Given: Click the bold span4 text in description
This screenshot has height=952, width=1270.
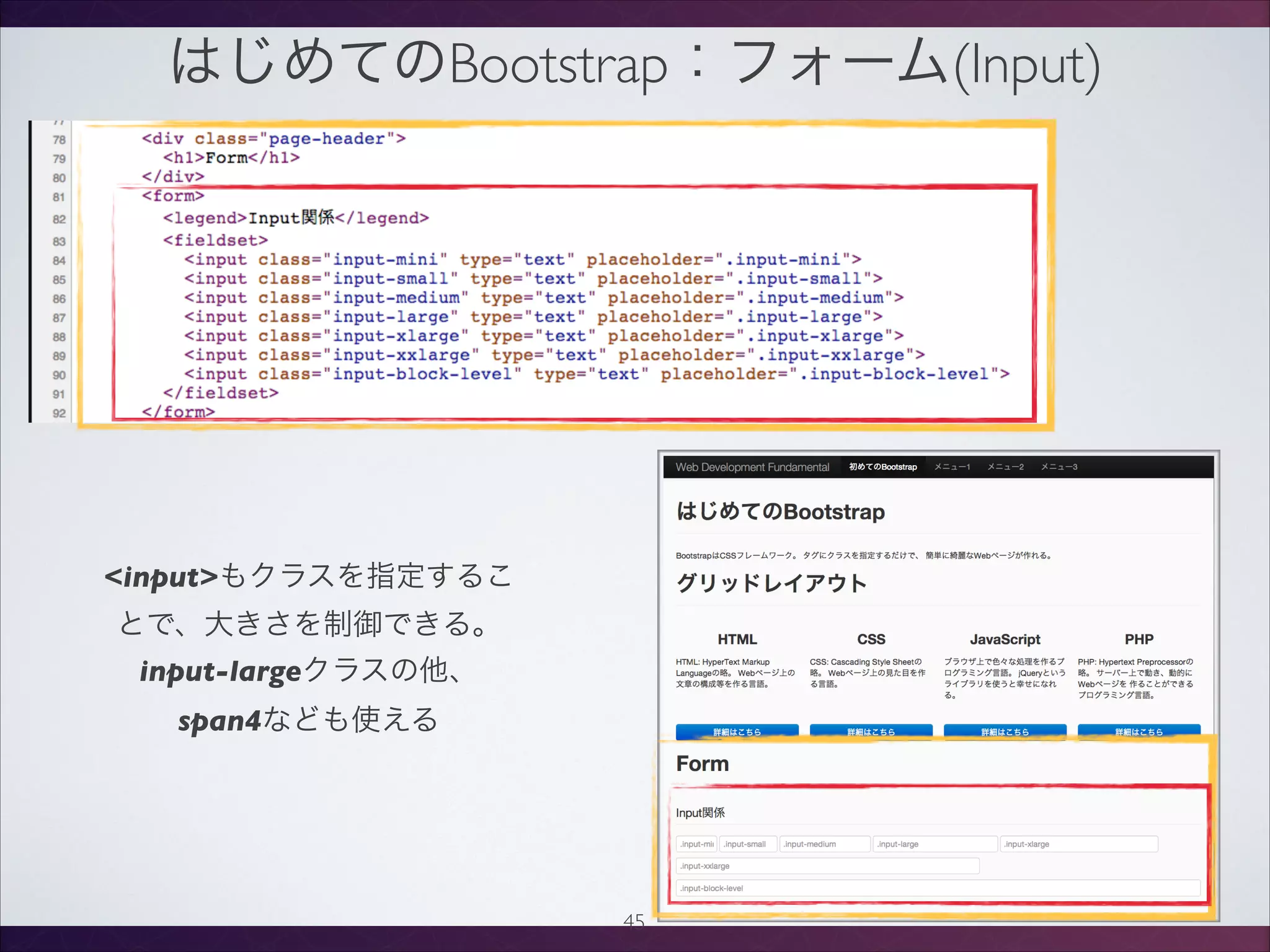Looking at the screenshot, I should tap(220, 721).
